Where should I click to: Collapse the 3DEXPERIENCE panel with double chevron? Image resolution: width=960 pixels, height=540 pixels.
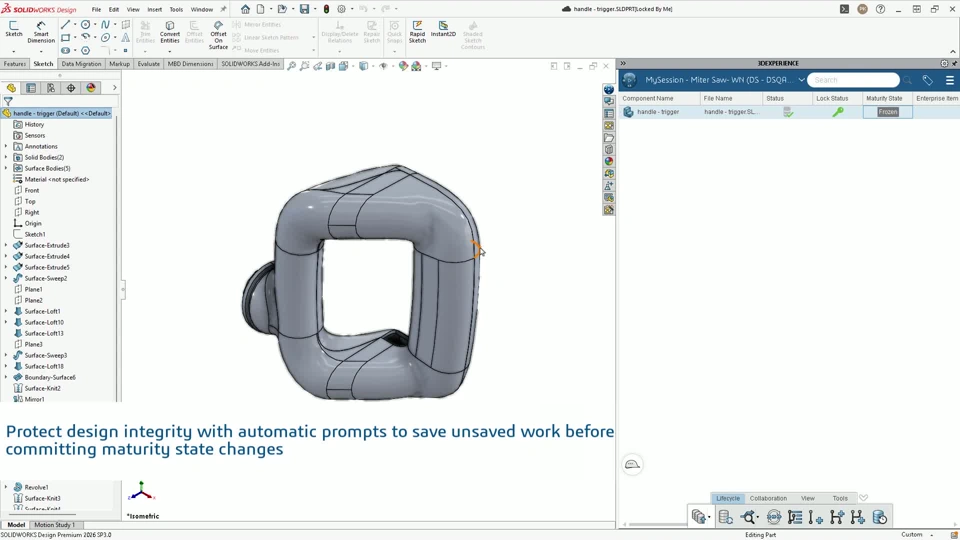click(623, 63)
